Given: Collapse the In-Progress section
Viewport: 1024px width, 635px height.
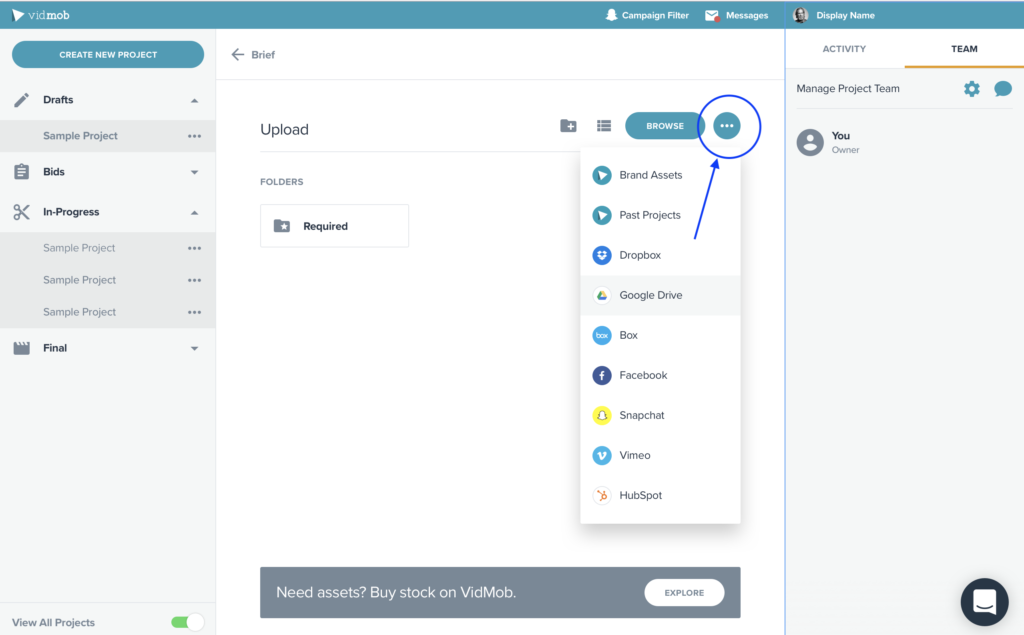Looking at the screenshot, I should coord(194,212).
